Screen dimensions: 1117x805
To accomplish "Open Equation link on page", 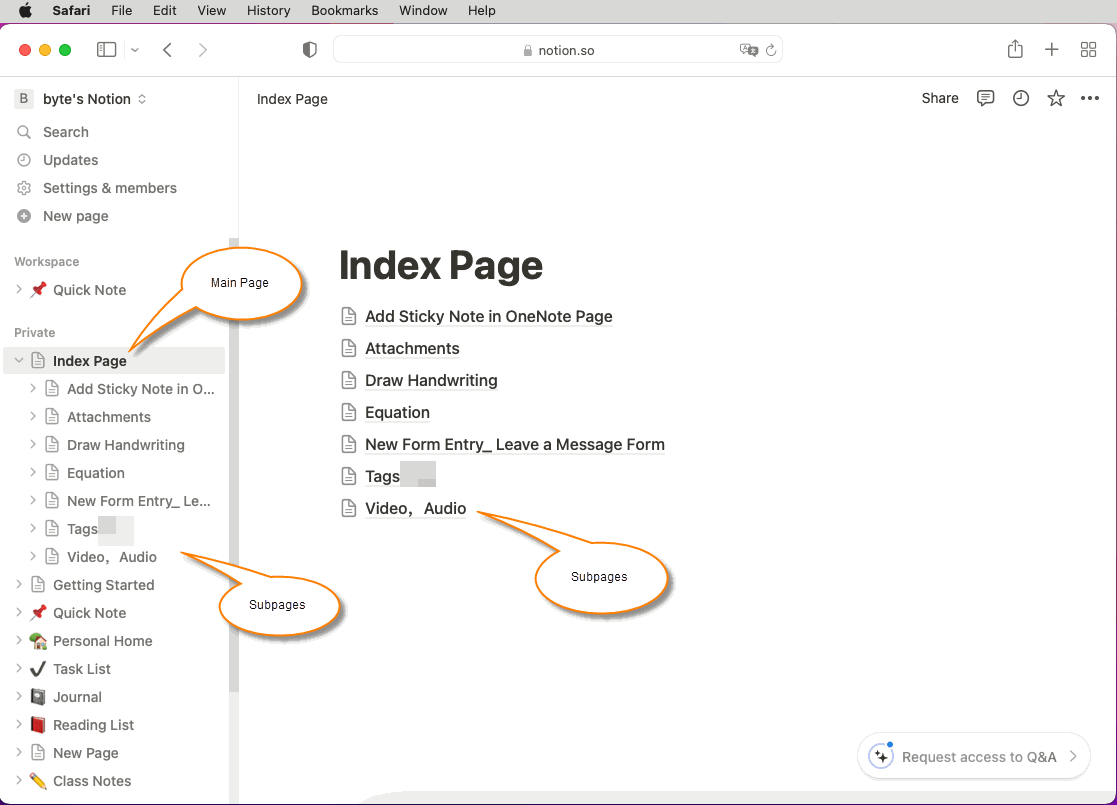I will tap(398, 412).
